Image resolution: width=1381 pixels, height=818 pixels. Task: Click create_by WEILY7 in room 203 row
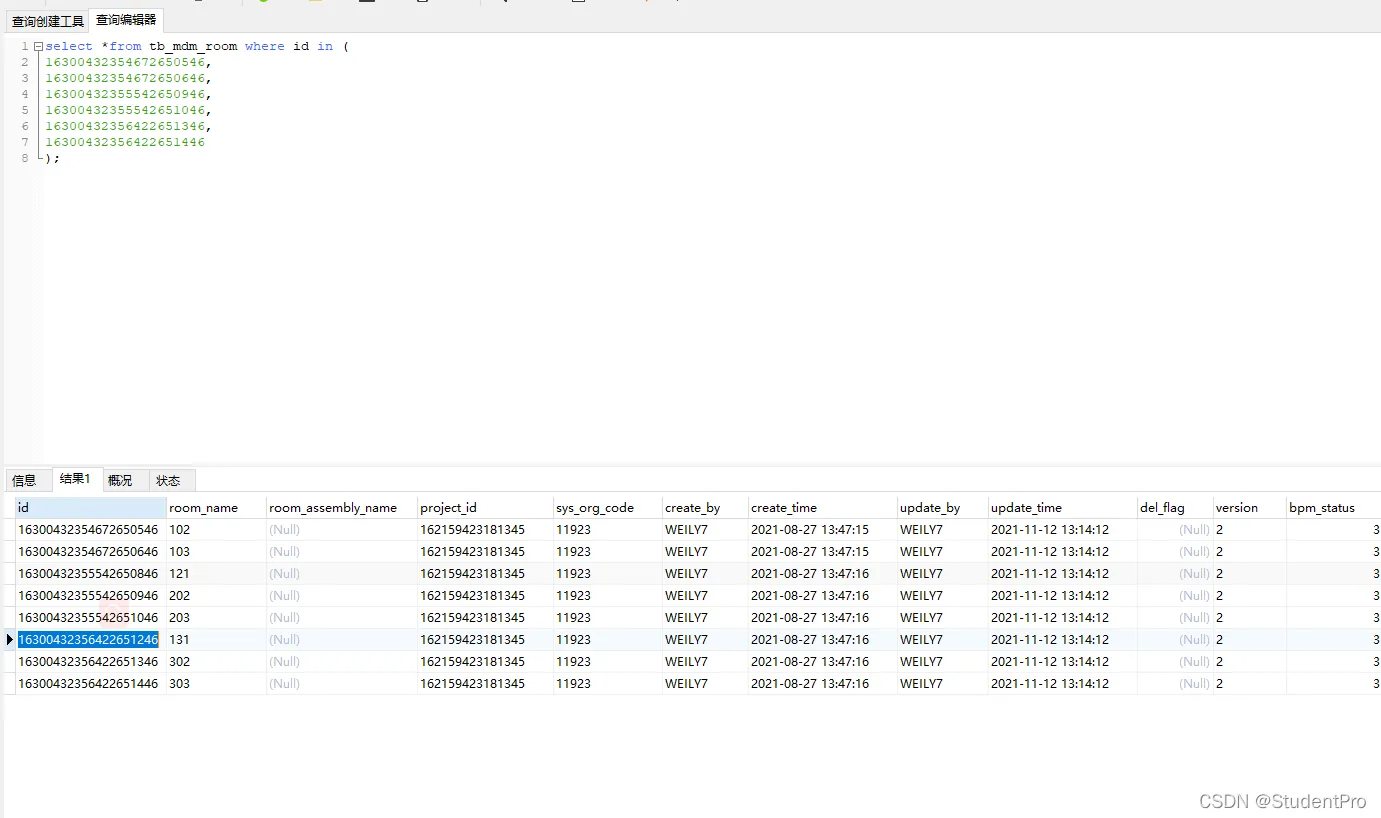705,618
